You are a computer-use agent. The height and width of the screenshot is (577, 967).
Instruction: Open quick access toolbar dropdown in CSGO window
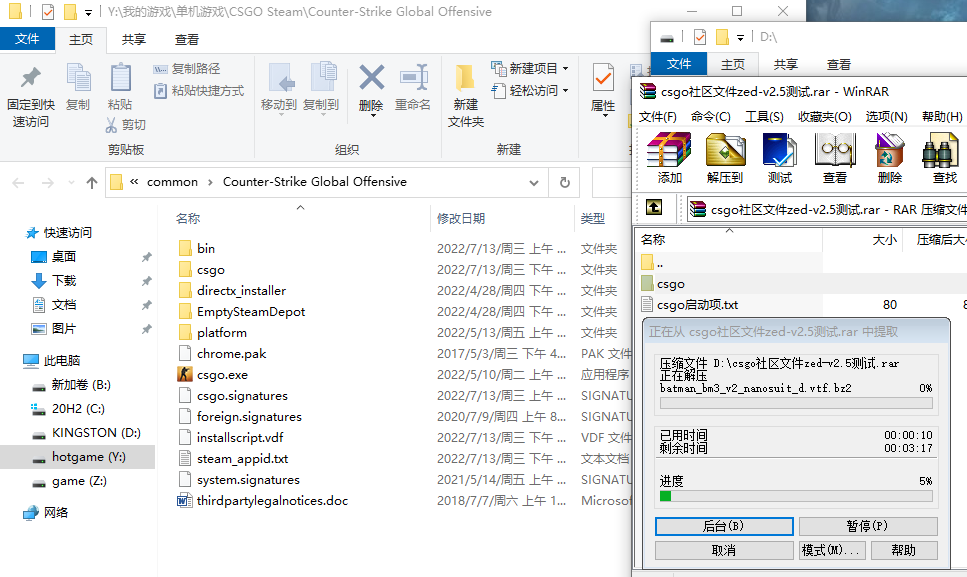pyautogui.click(x=89, y=12)
